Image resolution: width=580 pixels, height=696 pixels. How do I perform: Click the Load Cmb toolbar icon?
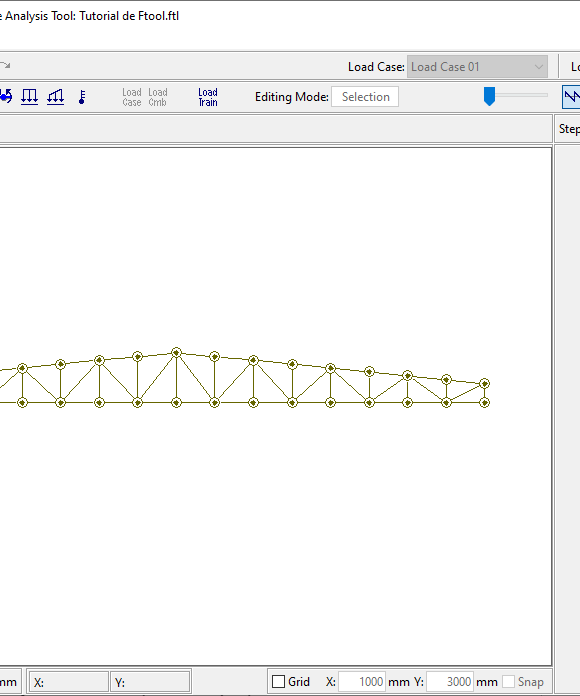tap(158, 97)
